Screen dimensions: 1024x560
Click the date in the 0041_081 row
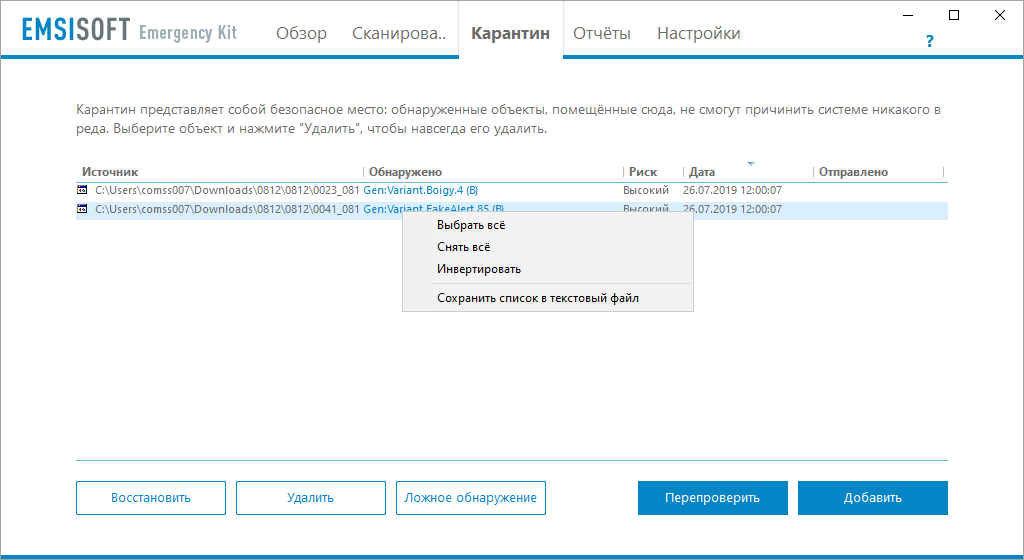coord(732,210)
